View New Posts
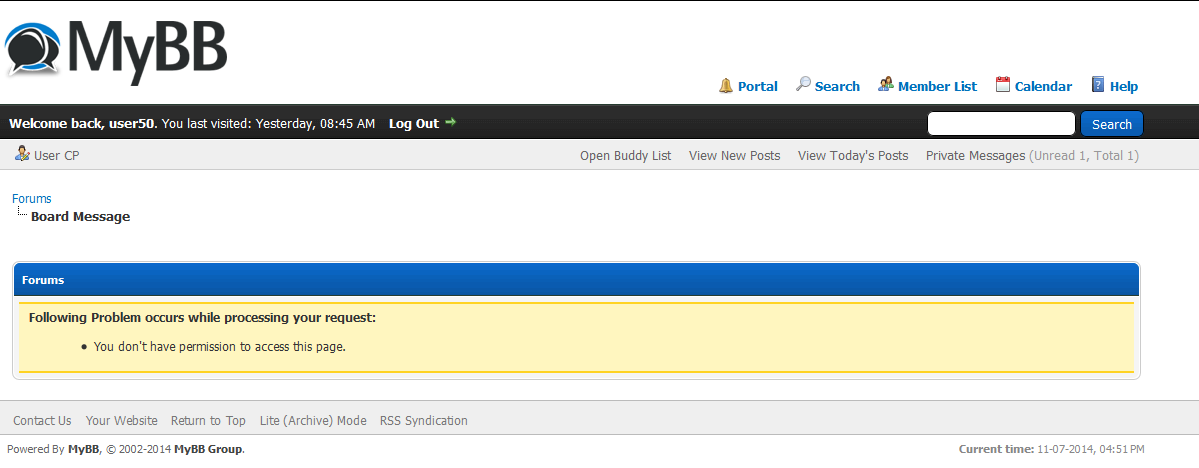Viewport: 1199px width, 468px height. (734, 156)
